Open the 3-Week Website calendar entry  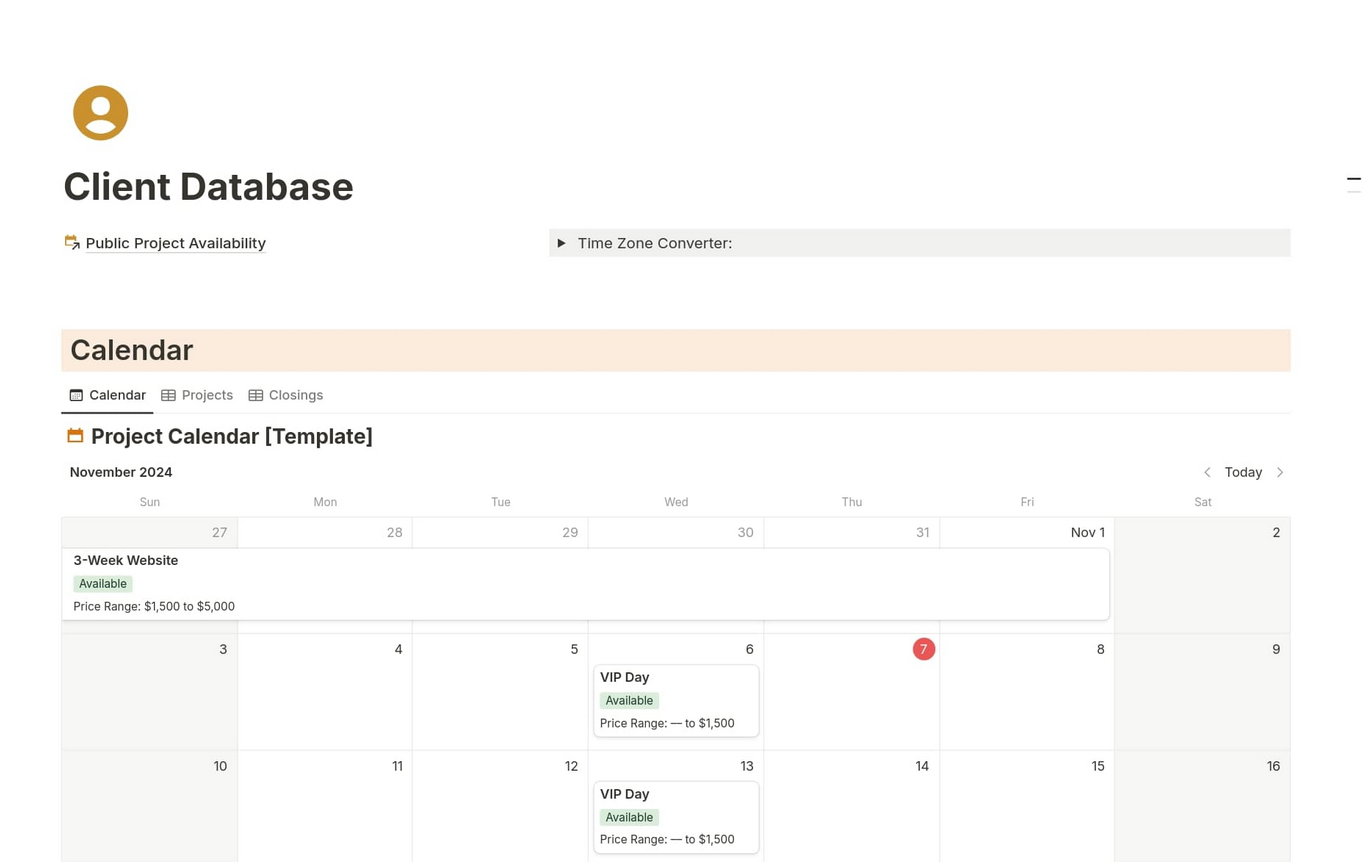(125, 561)
